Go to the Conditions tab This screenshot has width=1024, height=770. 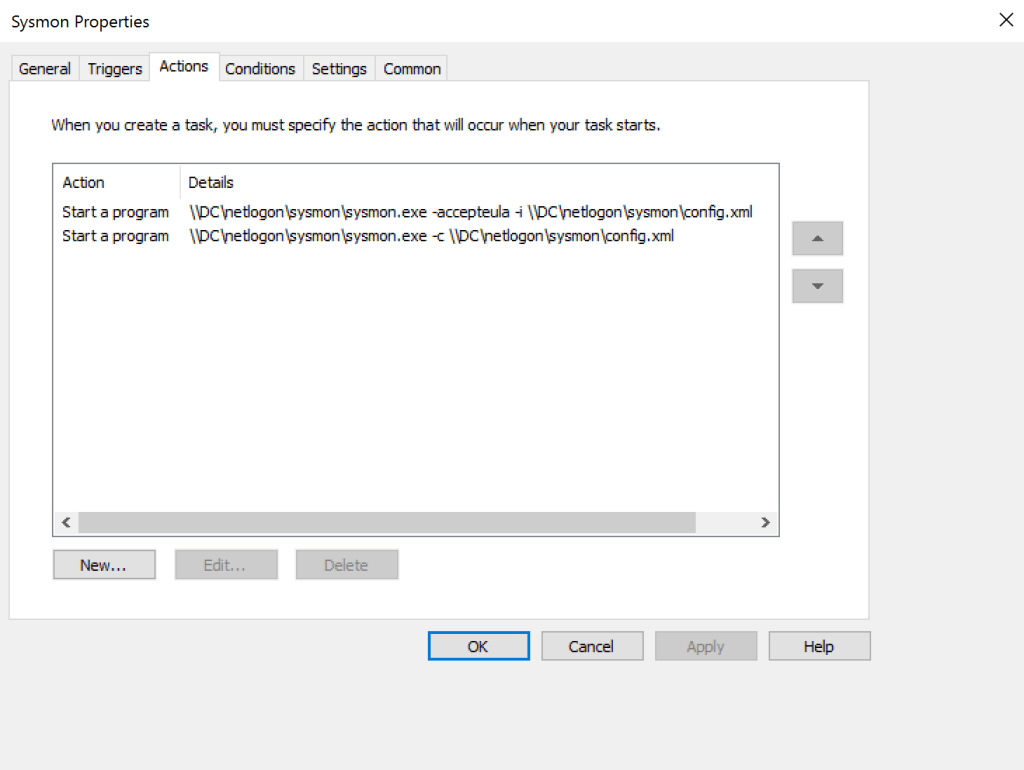(x=260, y=69)
